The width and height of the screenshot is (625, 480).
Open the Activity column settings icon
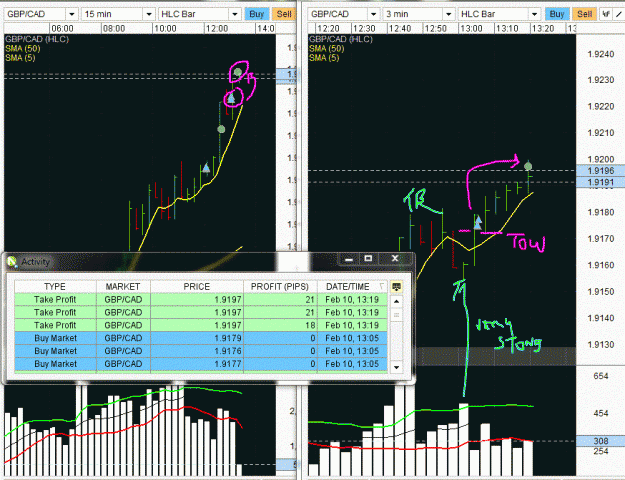(396, 287)
